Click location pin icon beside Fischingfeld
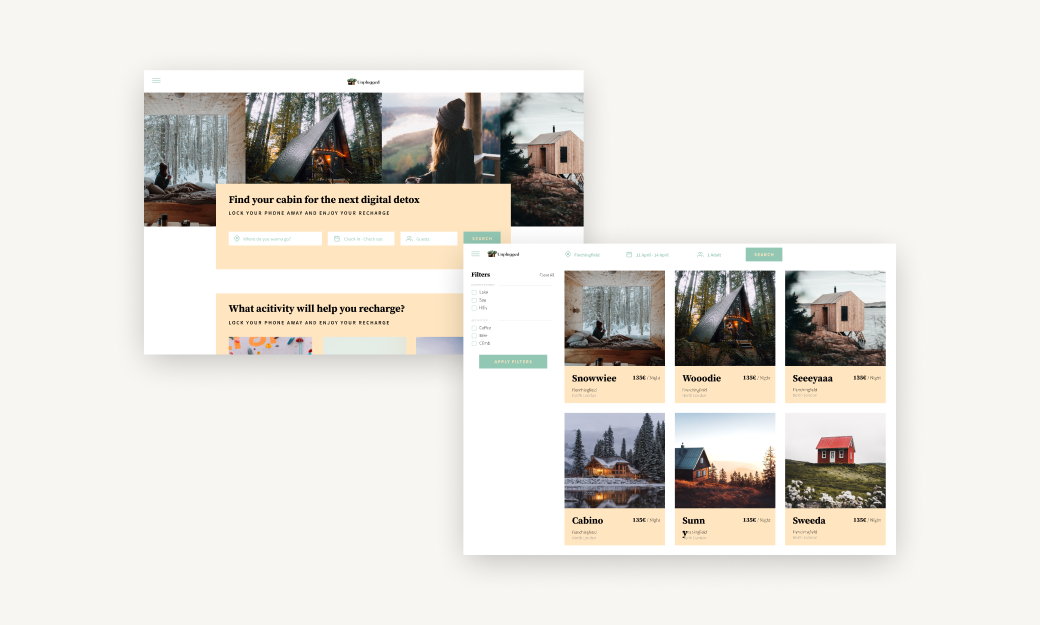1040x625 pixels. (568, 255)
